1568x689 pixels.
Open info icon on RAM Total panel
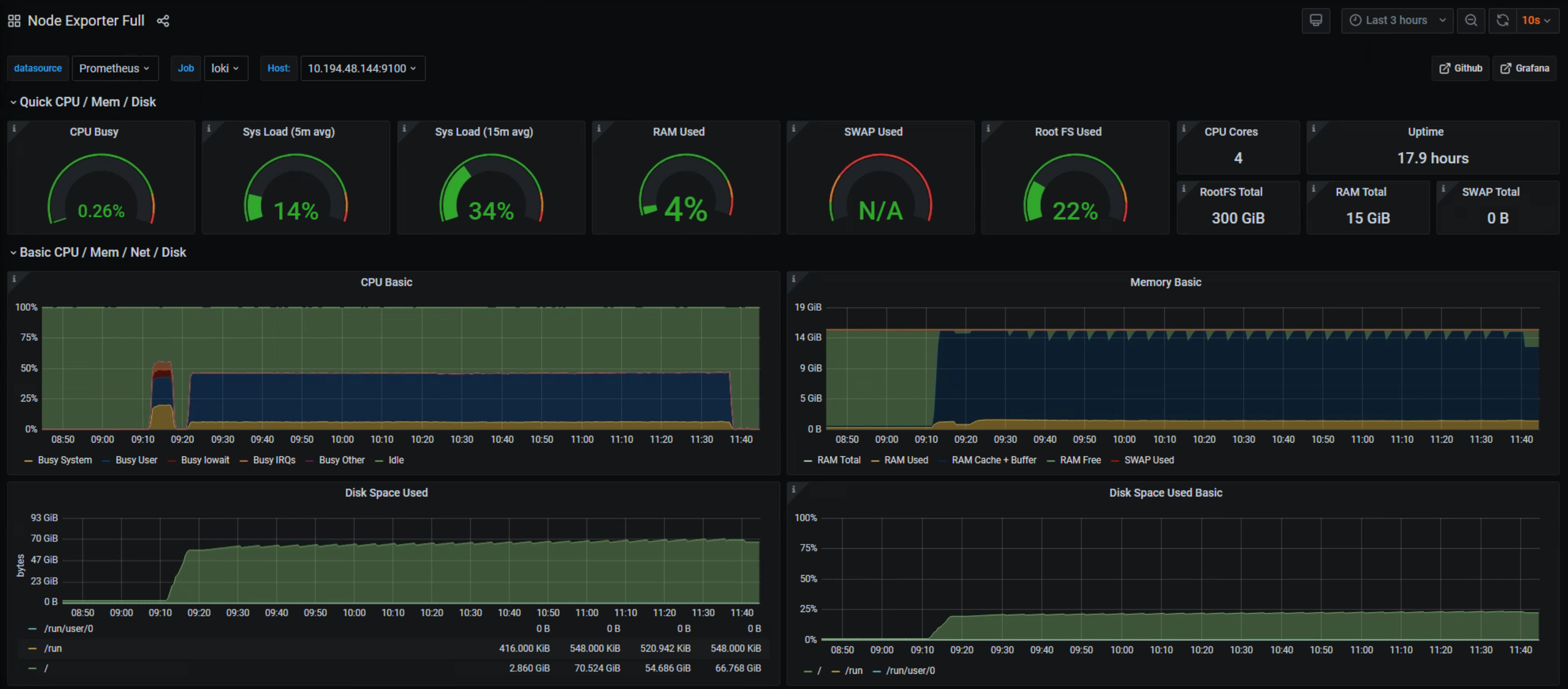pyautogui.click(x=1314, y=189)
